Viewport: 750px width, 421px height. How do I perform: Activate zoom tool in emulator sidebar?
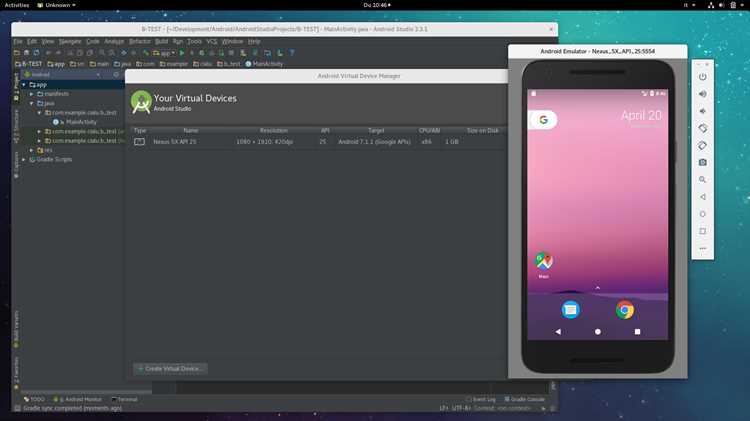point(702,180)
